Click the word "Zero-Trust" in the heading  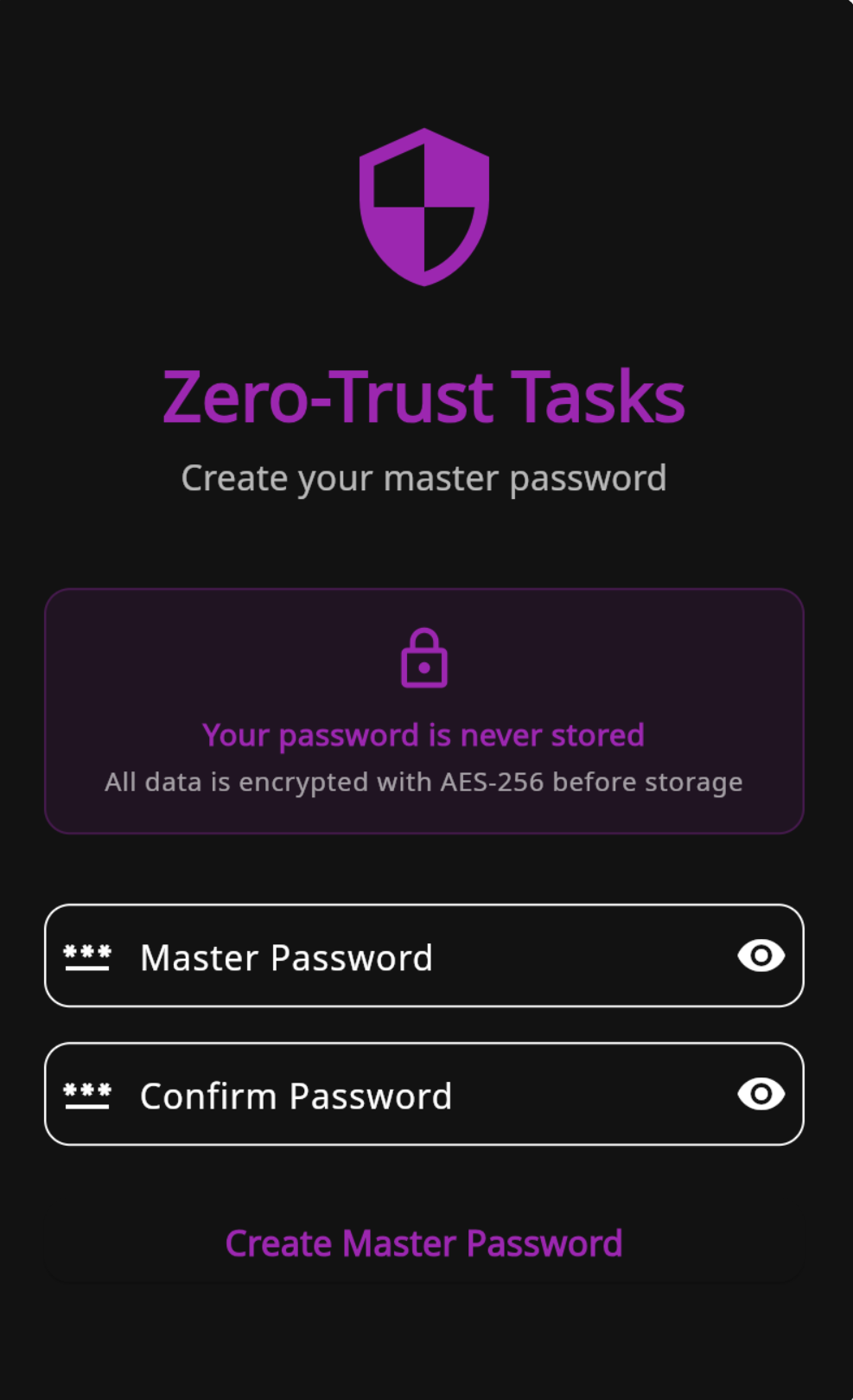point(328,397)
